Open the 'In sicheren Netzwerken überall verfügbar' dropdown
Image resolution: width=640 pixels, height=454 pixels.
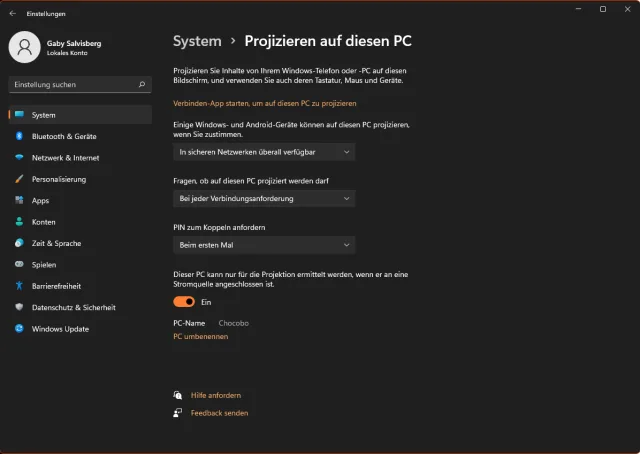point(264,152)
